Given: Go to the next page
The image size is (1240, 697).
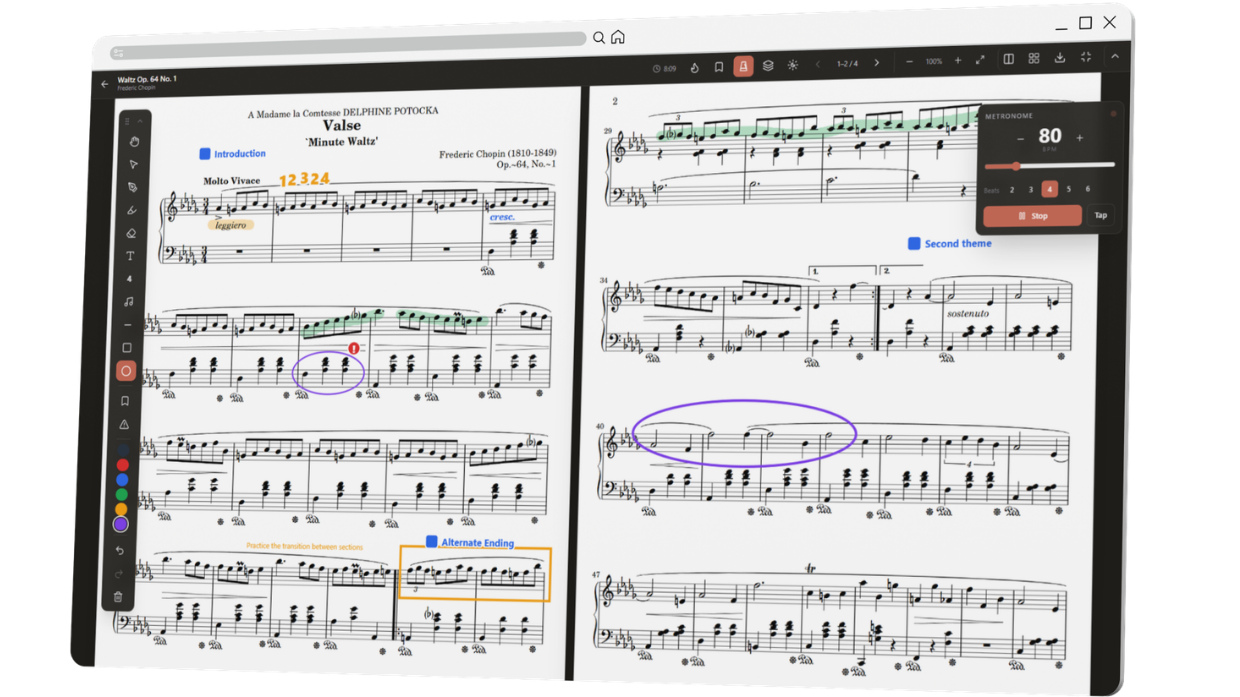Looking at the screenshot, I should [877, 63].
